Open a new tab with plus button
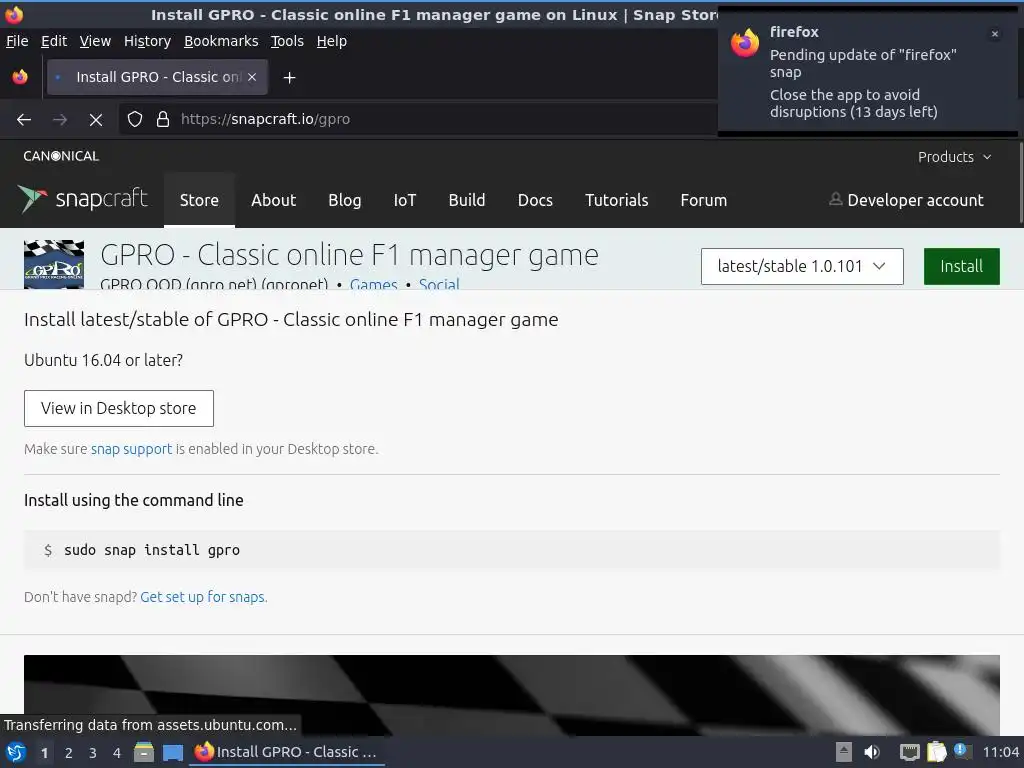This screenshot has width=1024, height=768. [289, 78]
